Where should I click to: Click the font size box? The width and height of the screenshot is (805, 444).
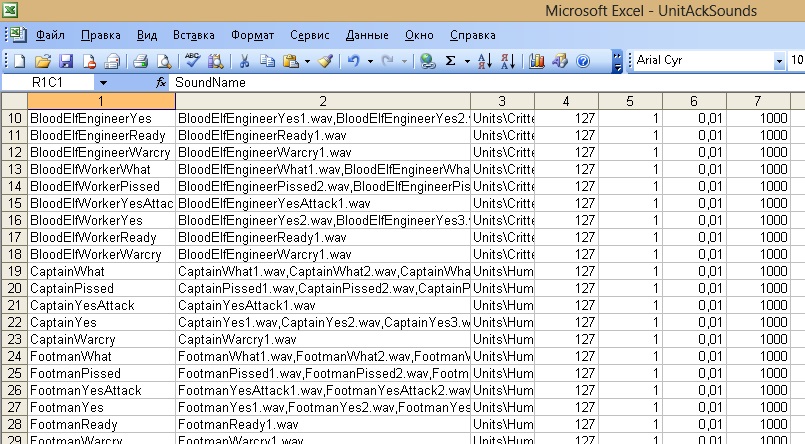tap(796, 61)
